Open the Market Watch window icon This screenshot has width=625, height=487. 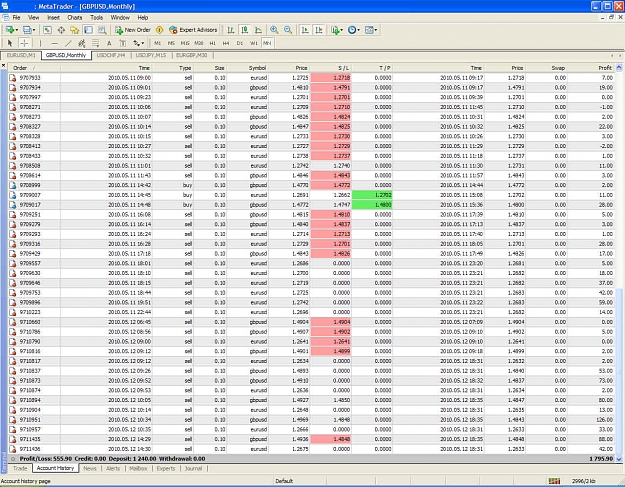(47, 30)
